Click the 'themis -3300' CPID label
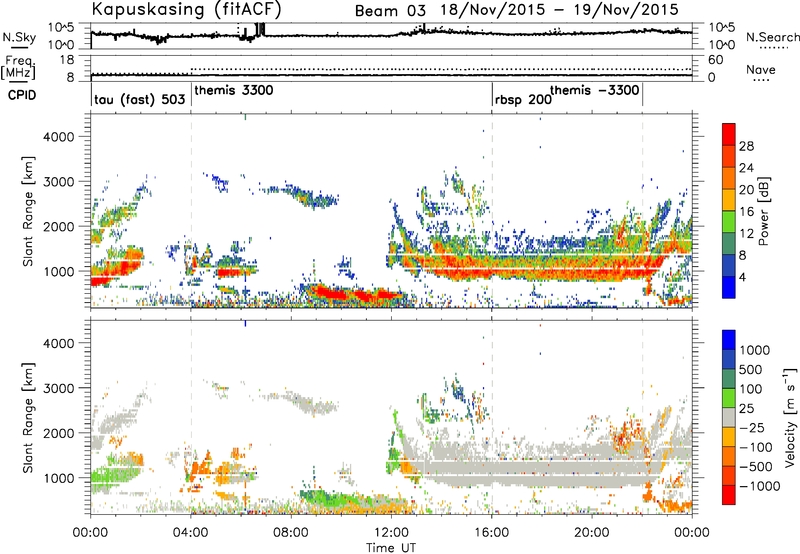This screenshot has width=800, height=554. 594,90
